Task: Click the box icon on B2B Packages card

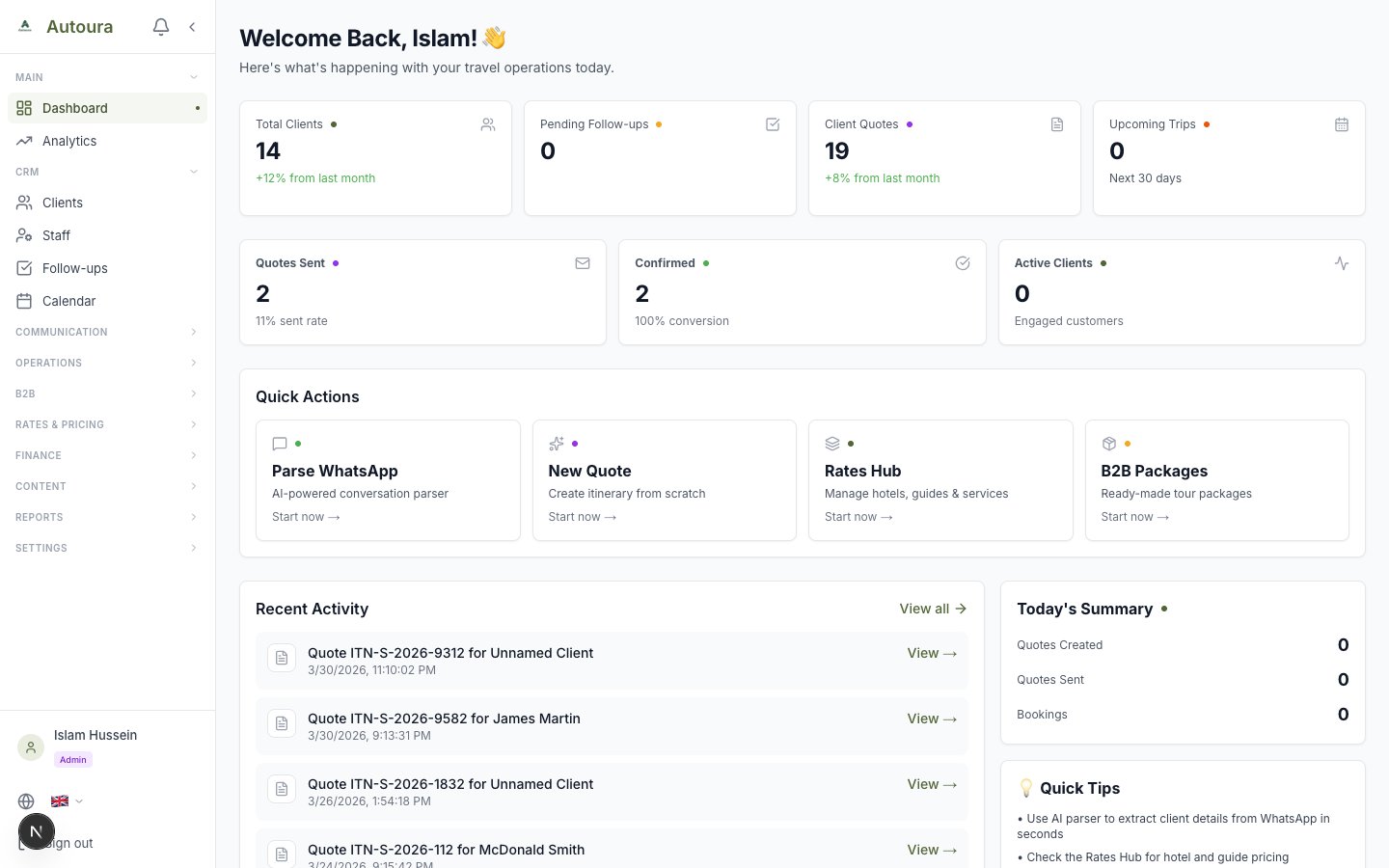Action: (1109, 444)
